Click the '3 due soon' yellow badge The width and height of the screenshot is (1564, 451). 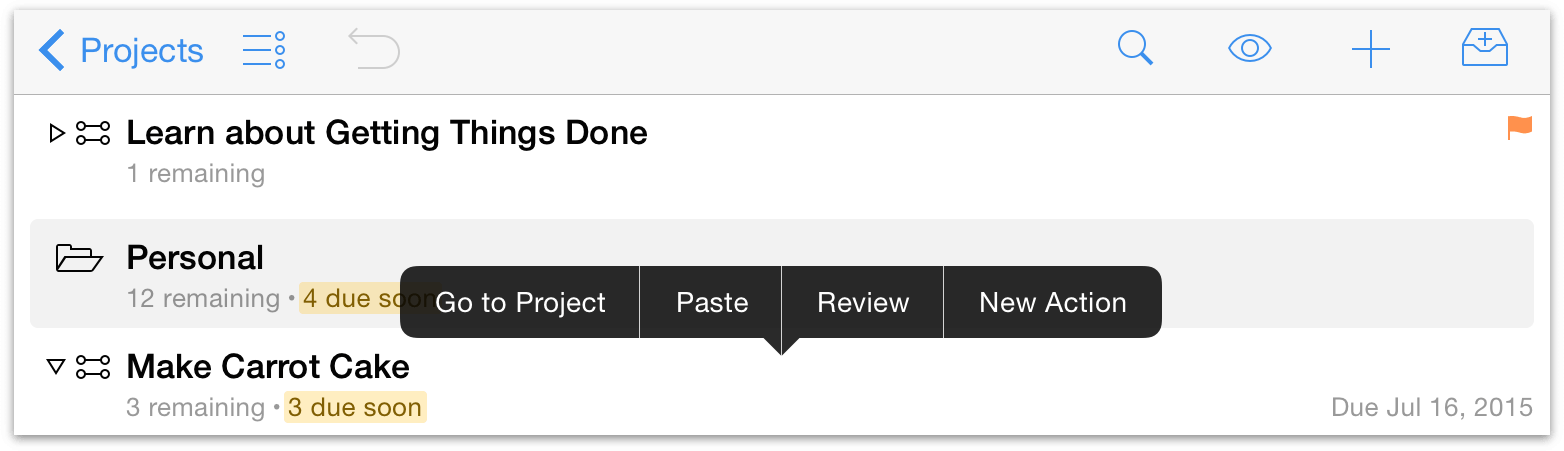[x=355, y=408]
